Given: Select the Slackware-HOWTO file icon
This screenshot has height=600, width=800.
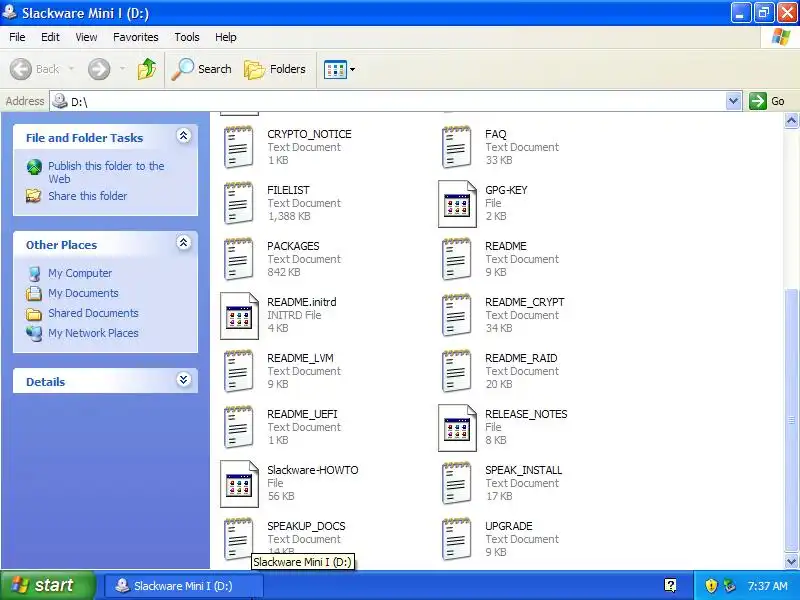Looking at the screenshot, I should [x=239, y=484].
